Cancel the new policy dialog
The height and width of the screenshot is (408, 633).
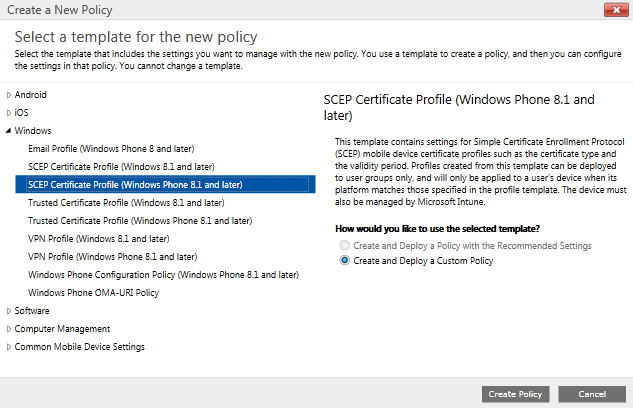(x=592, y=394)
